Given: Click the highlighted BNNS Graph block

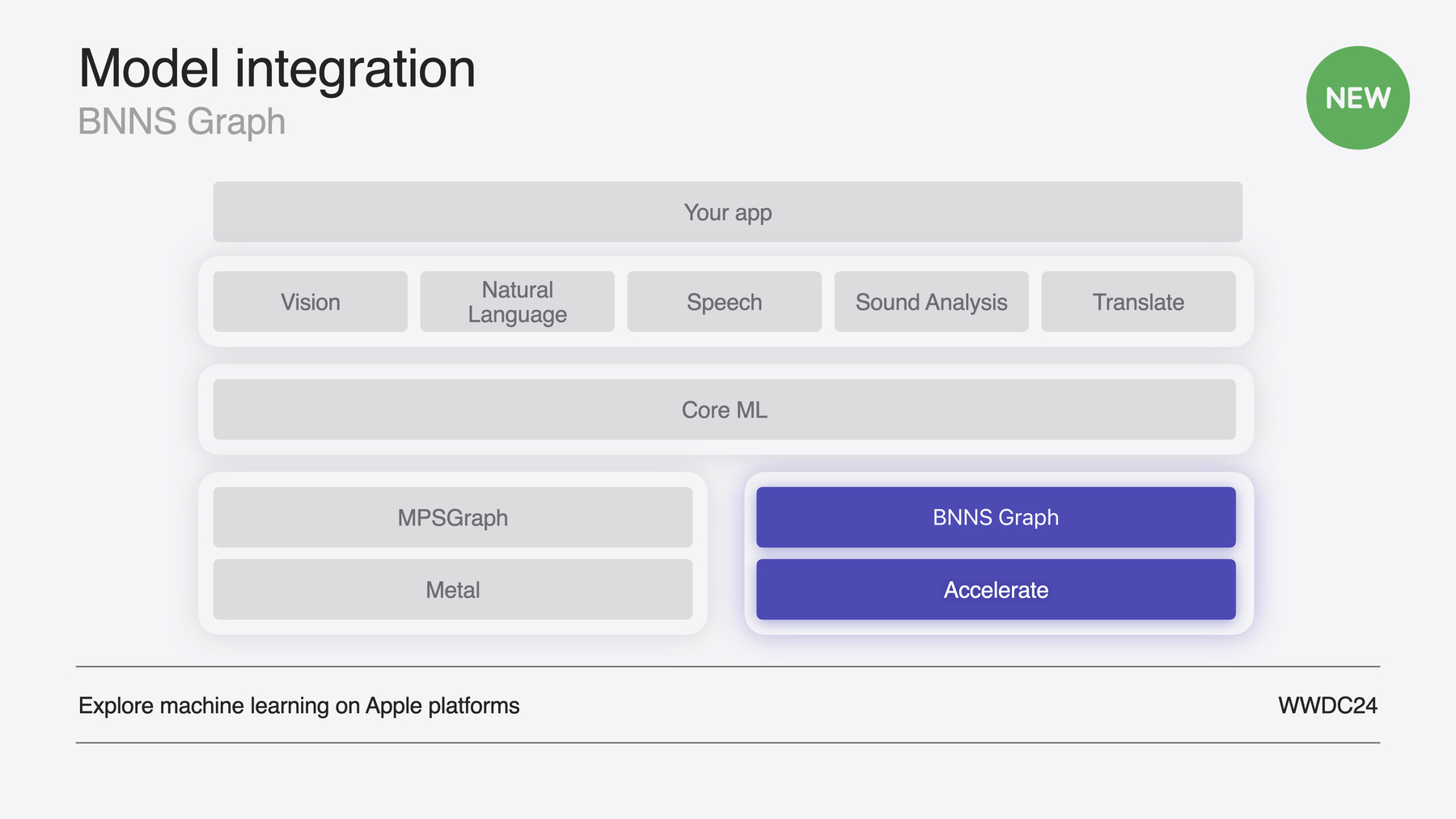Looking at the screenshot, I should (x=996, y=517).
